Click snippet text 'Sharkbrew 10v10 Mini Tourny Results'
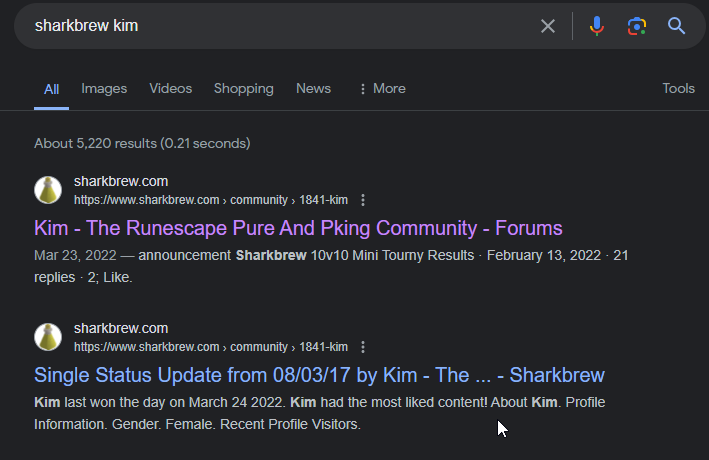This screenshot has height=460, width=709. point(355,256)
